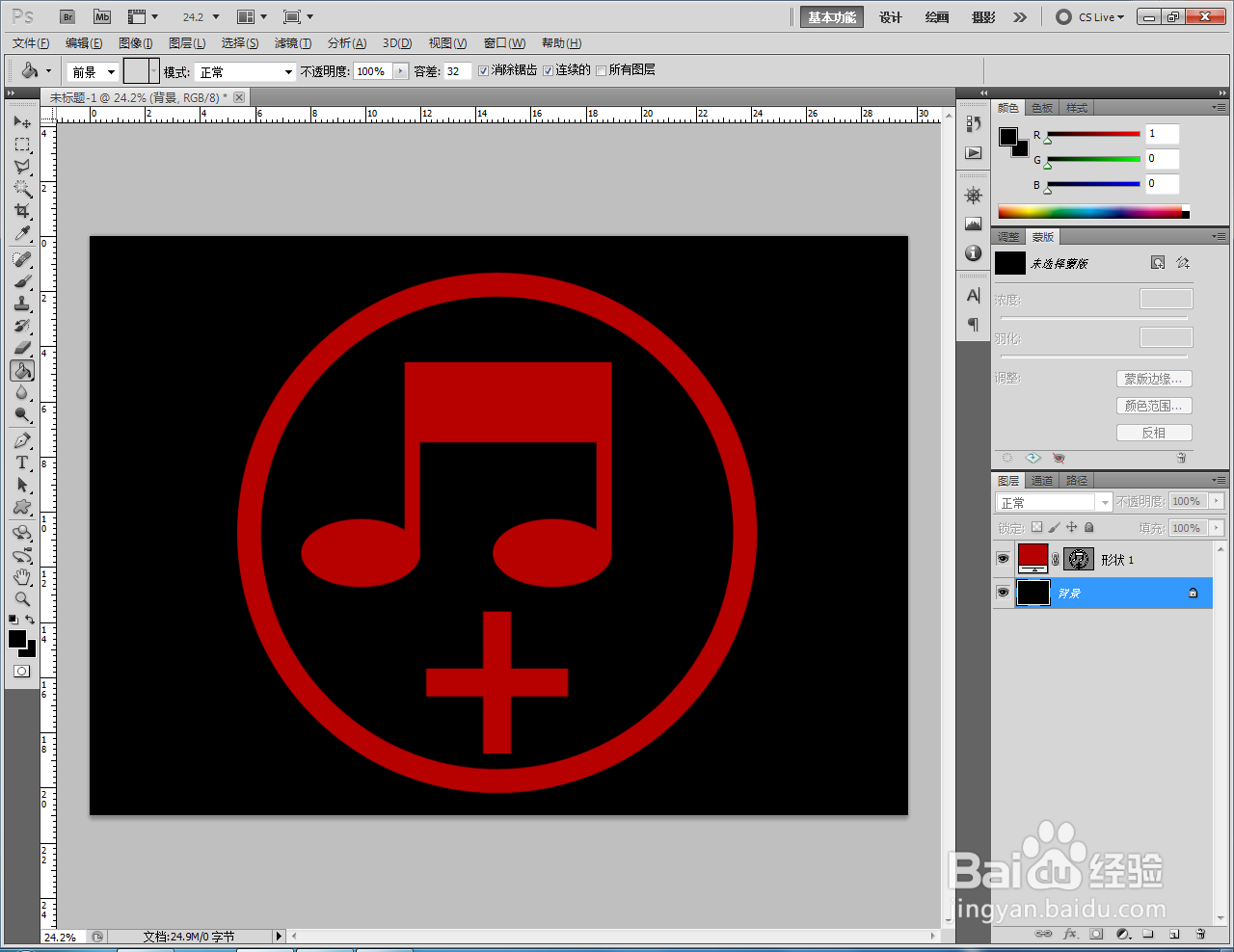This screenshot has height=952, width=1234.
Task: Switch to the 通道 tab
Action: (x=1042, y=480)
